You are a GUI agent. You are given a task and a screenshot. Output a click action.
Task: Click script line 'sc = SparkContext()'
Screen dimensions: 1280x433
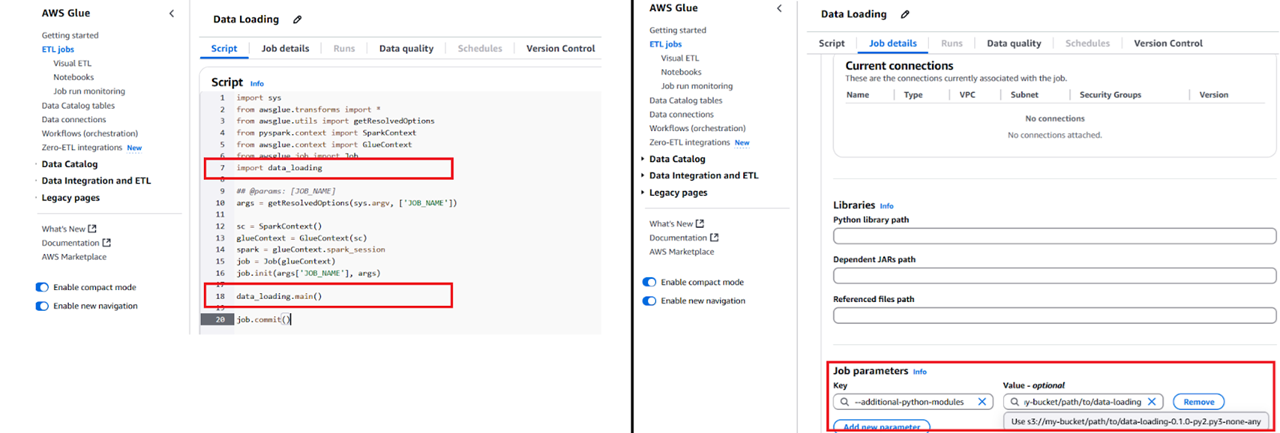pyautogui.click(x=279, y=226)
